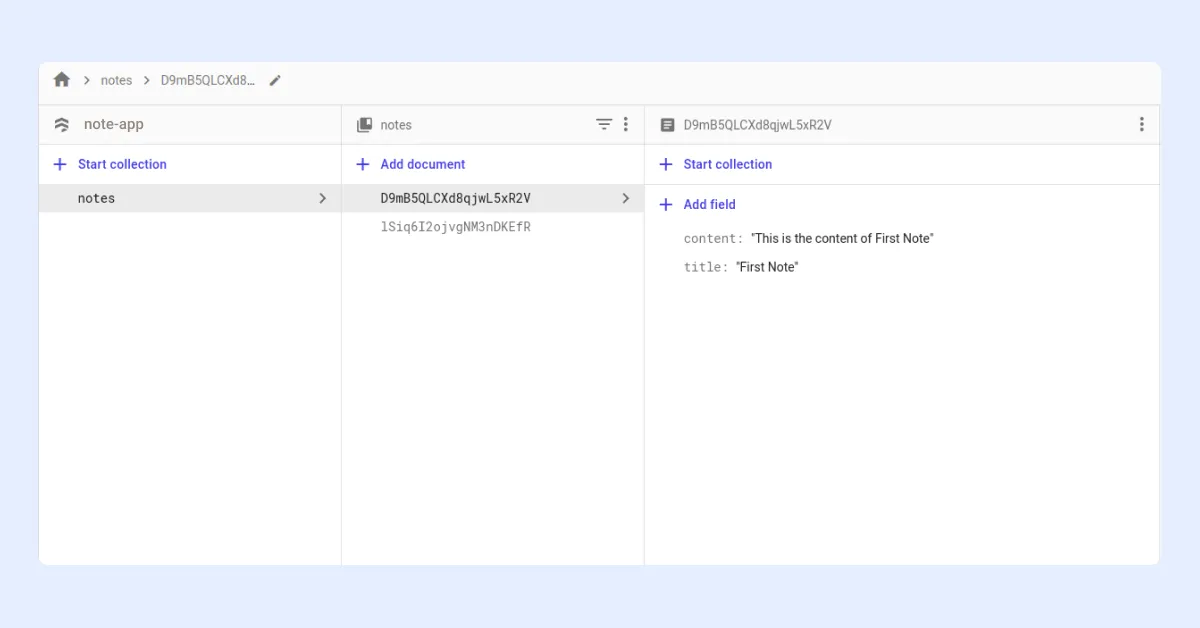Expand chevron on document D9mB5QLCXd8qjwL5xR2V
Viewport: 1200px width, 628px height.
[x=626, y=198]
